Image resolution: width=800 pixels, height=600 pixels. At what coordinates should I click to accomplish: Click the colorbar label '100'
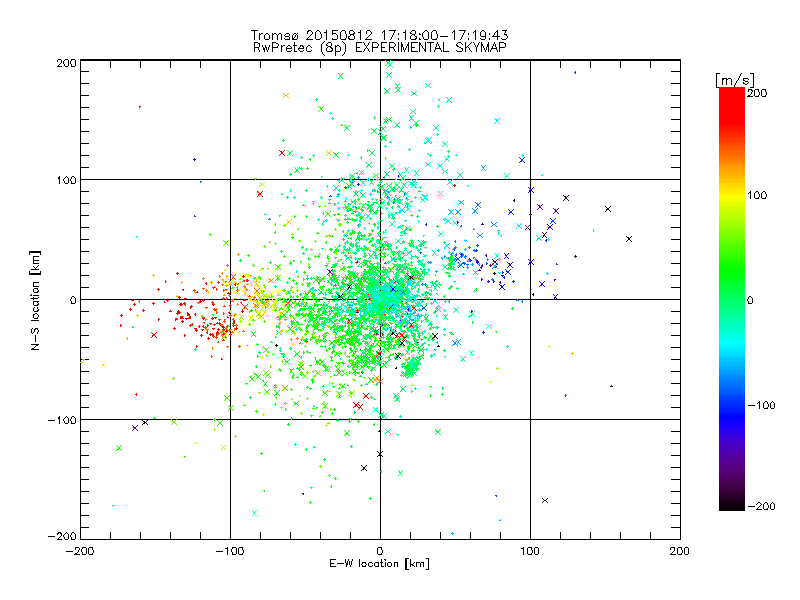[x=757, y=195]
